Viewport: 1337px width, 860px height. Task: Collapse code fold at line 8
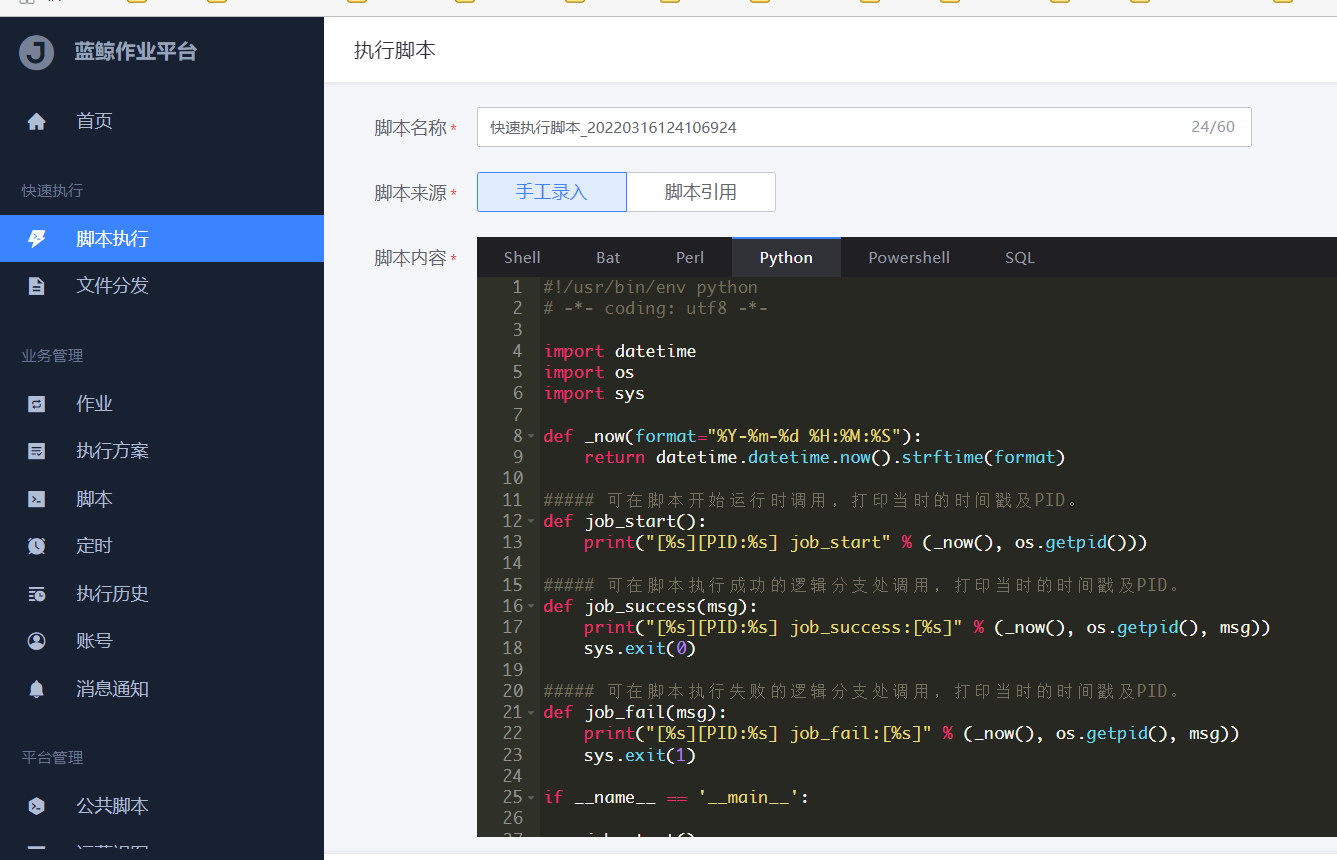532,436
